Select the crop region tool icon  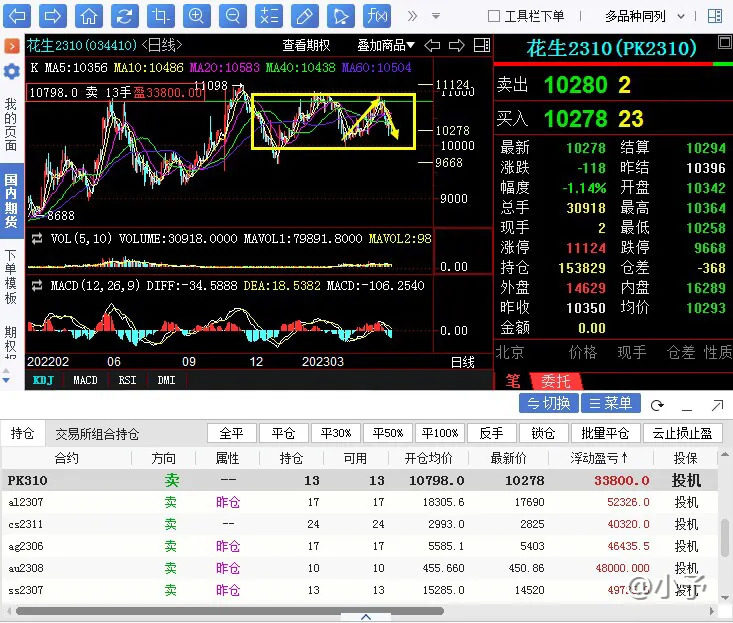160,16
